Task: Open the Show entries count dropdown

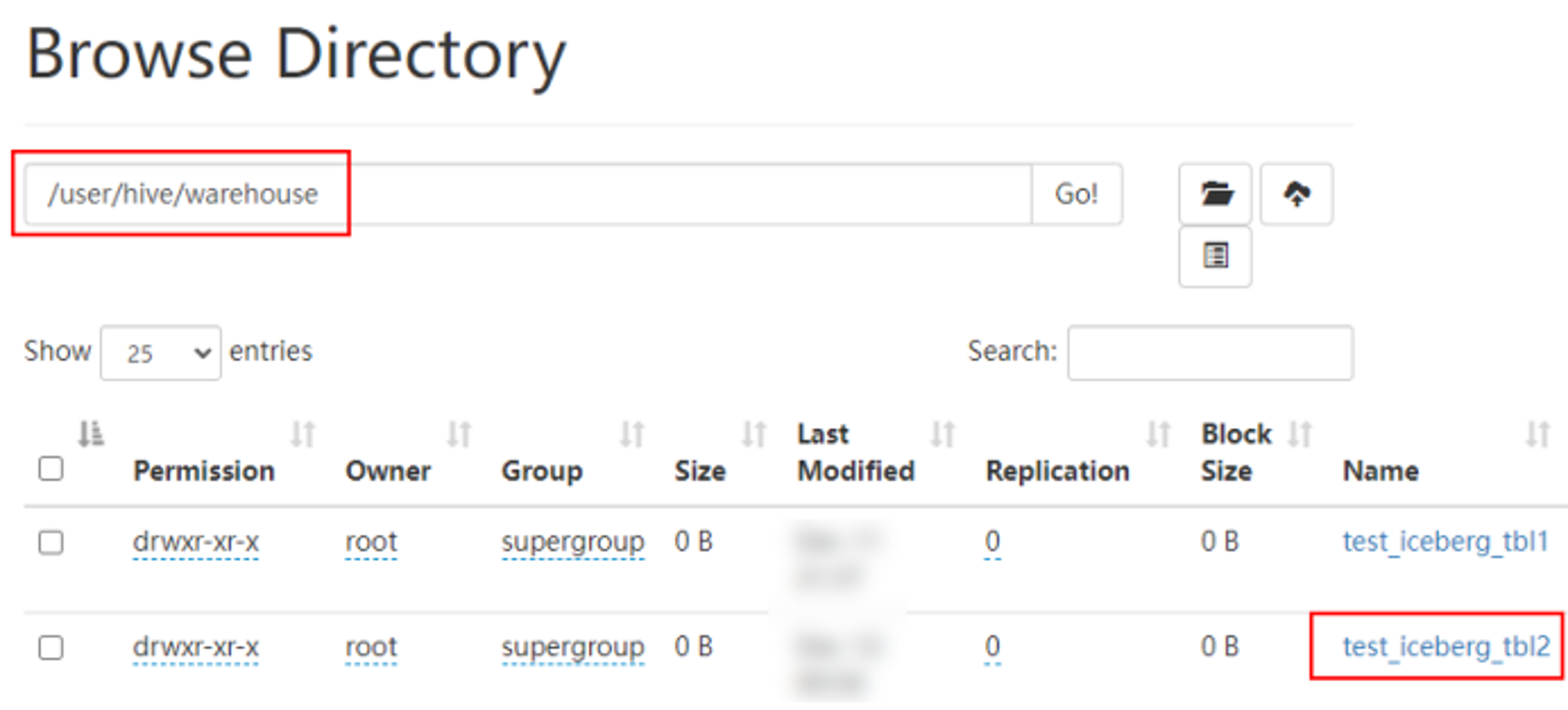Action: click(161, 353)
